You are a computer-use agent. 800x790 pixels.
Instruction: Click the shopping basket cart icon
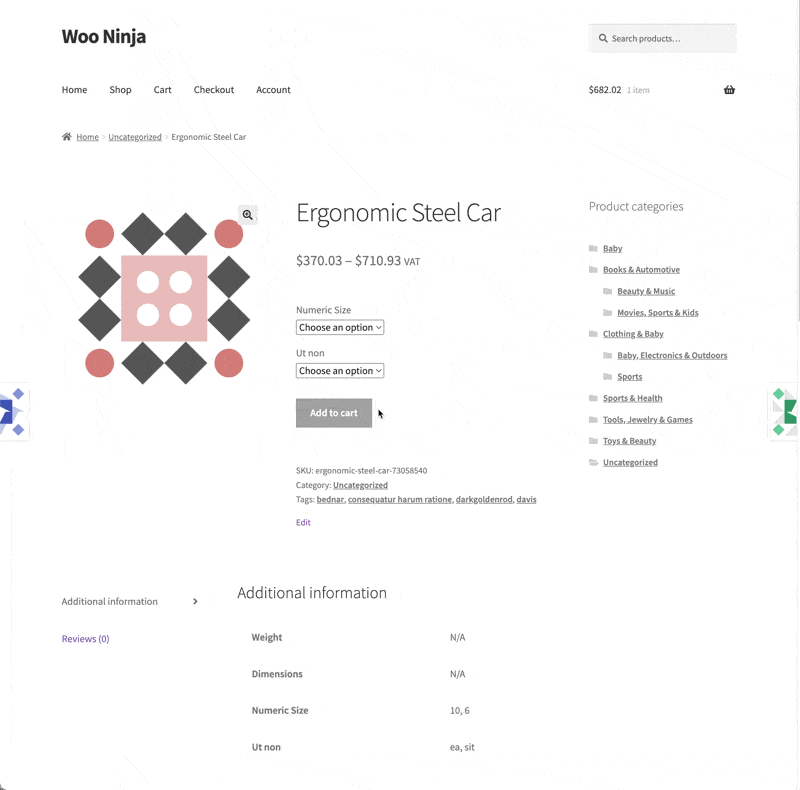729,90
